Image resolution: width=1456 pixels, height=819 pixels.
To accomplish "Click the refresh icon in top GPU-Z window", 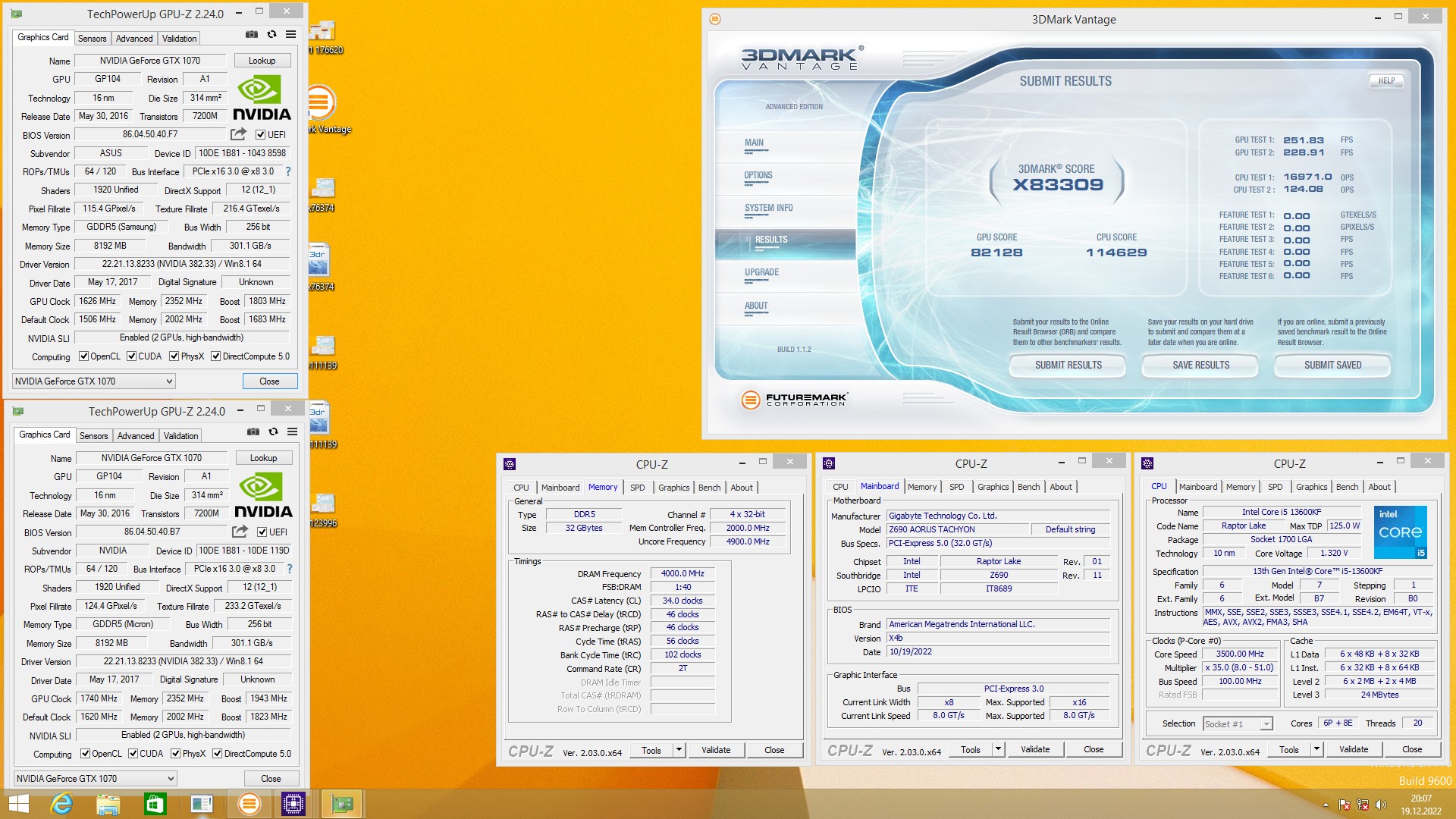I will (x=271, y=34).
